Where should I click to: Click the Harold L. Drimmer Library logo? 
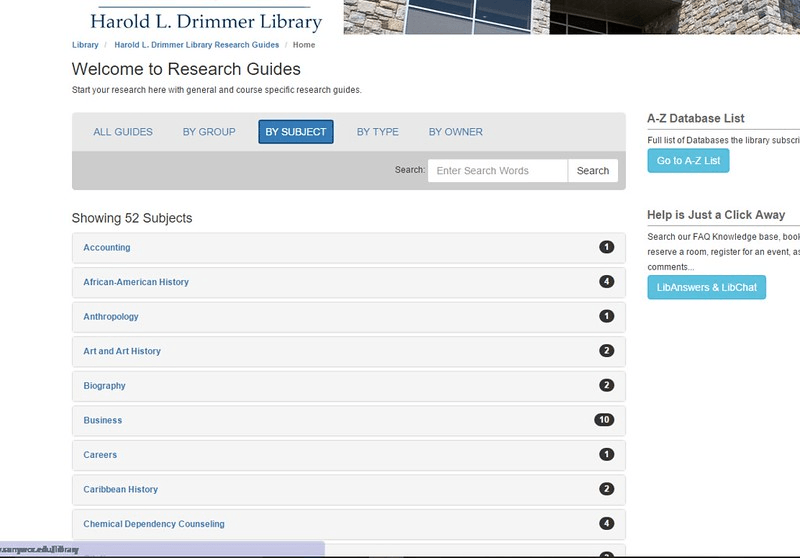coord(206,19)
